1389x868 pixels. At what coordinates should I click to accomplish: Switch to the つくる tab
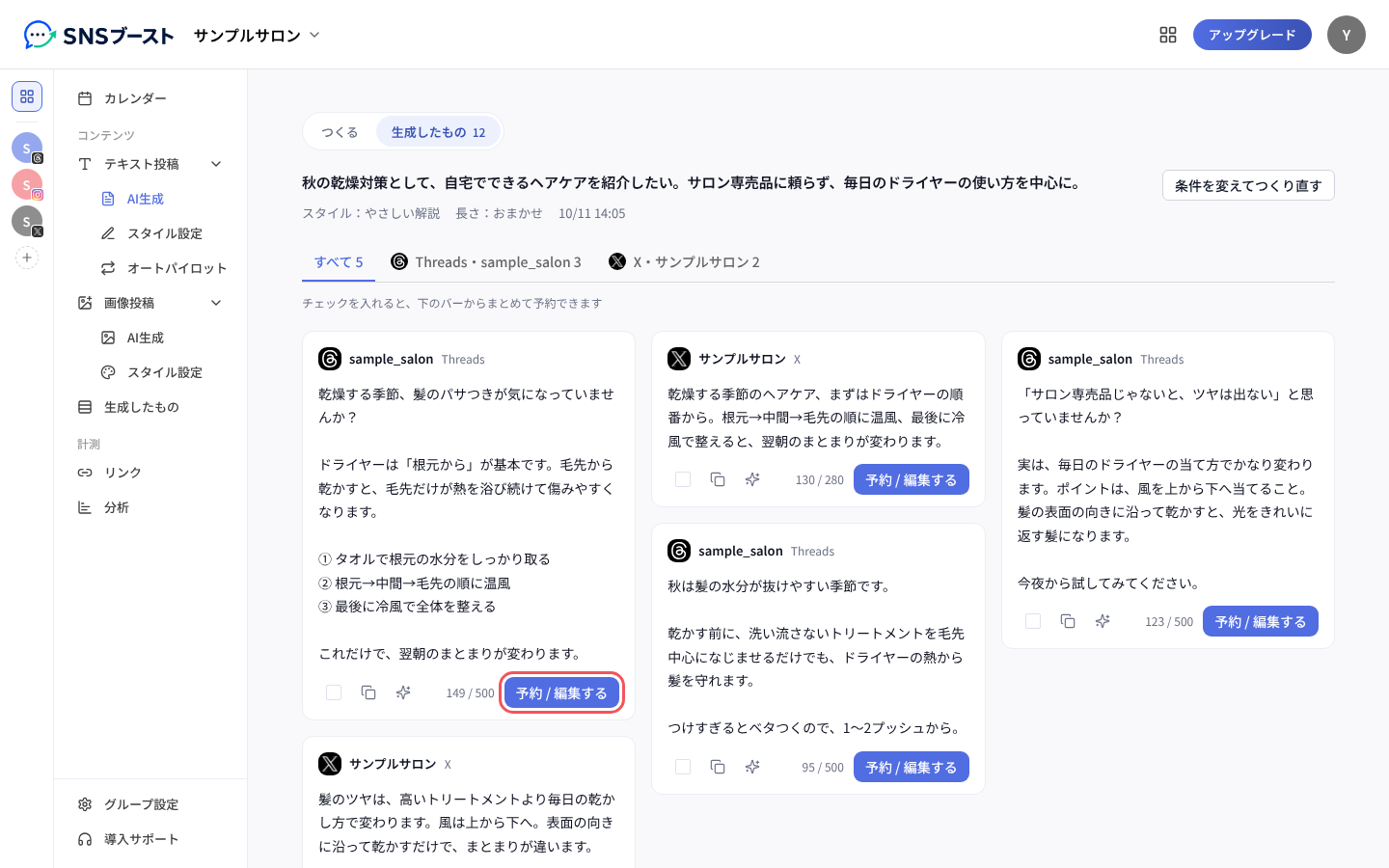340,132
